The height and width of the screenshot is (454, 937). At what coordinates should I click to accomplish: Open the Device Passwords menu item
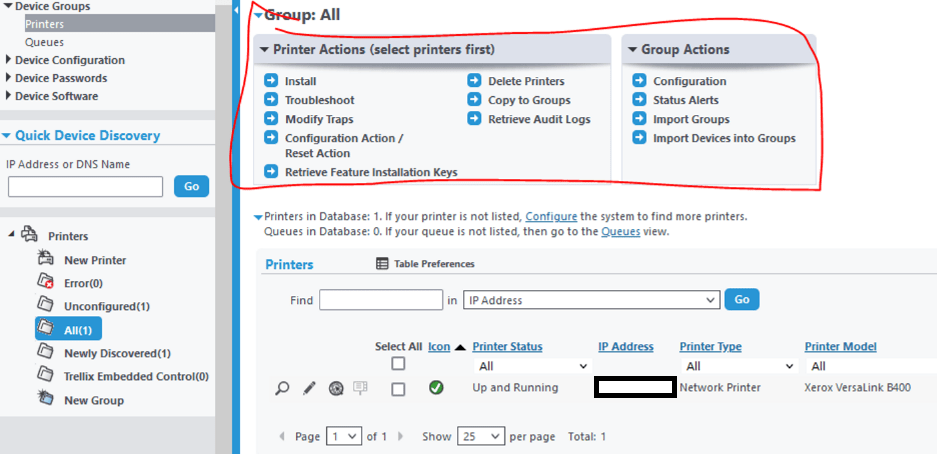click(61, 78)
